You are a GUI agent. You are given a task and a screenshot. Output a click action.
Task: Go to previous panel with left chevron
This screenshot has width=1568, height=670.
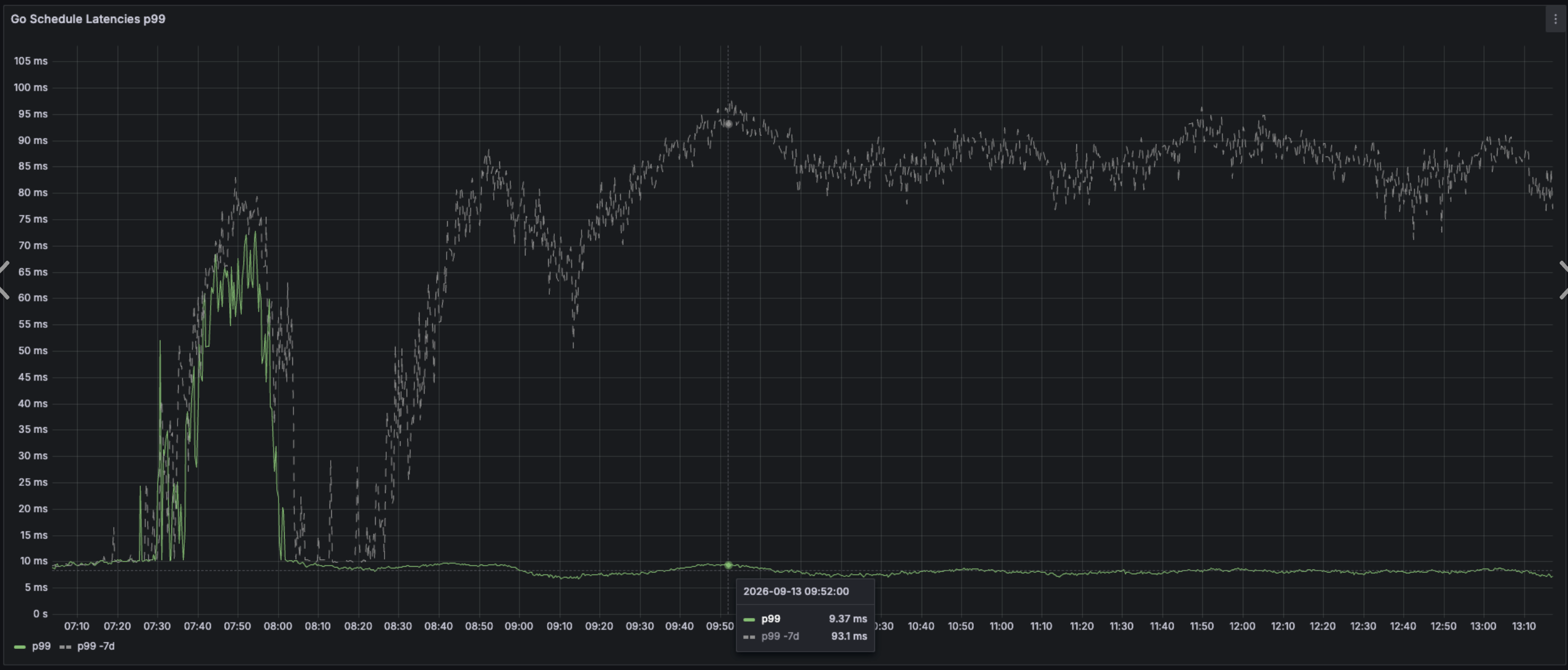click(x=4, y=280)
